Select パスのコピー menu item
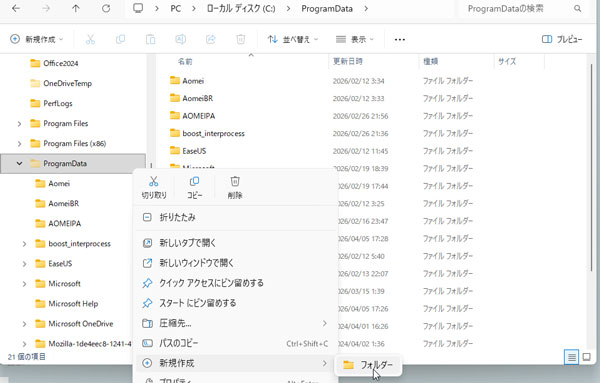Viewport: 600px width, 383px height. coord(235,343)
